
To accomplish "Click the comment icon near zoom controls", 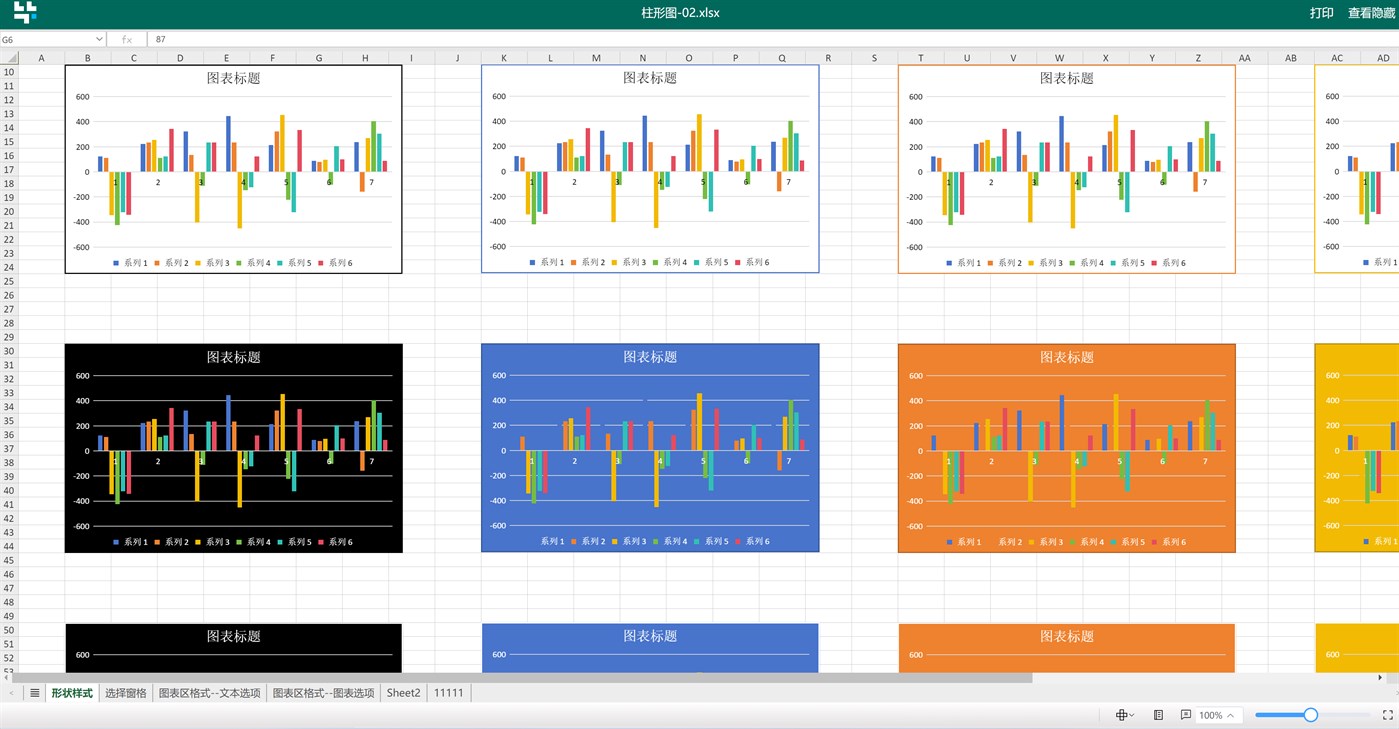I will coord(1186,715).
